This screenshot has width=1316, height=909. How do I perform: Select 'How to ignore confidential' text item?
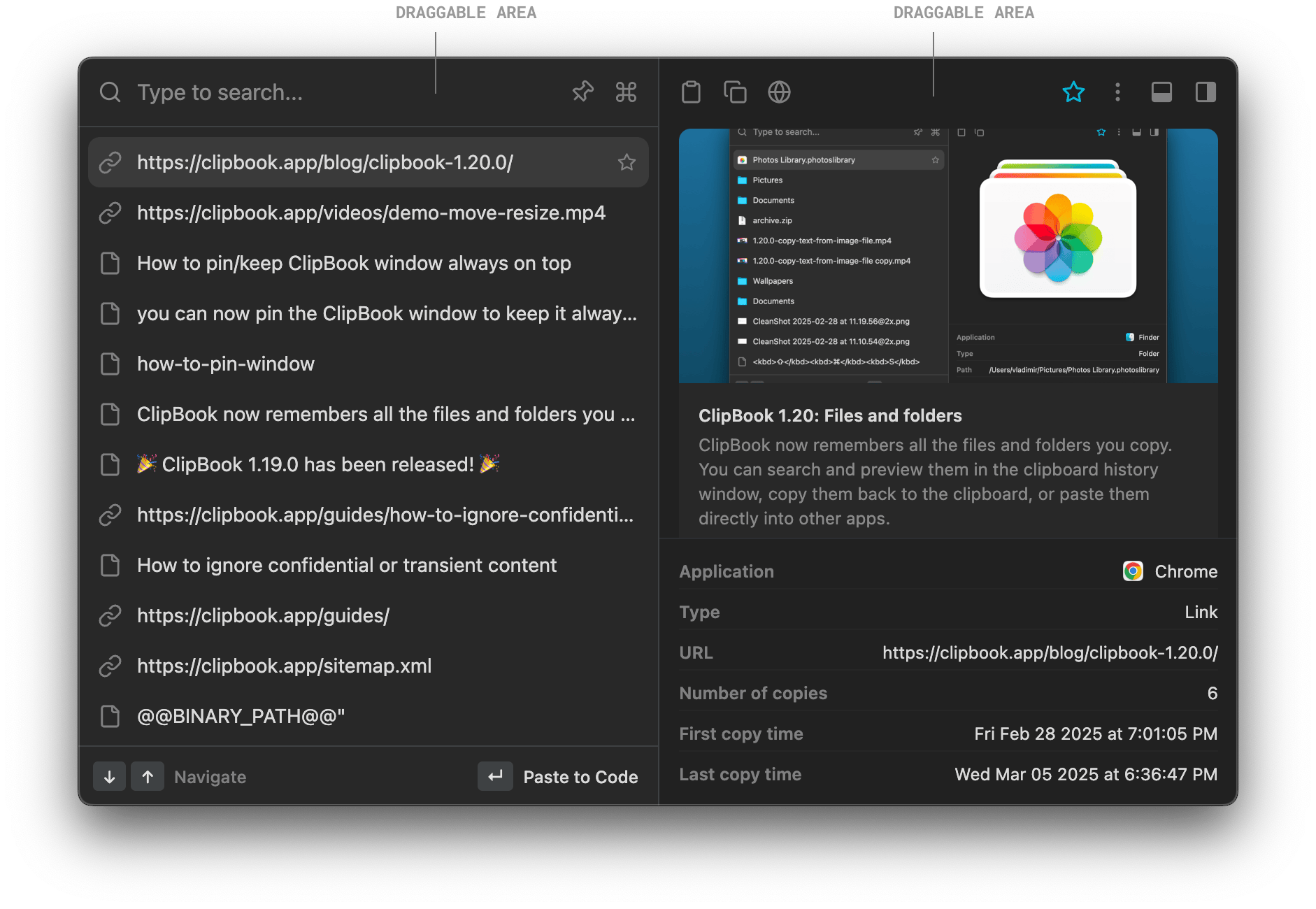(x=369, y=565)
